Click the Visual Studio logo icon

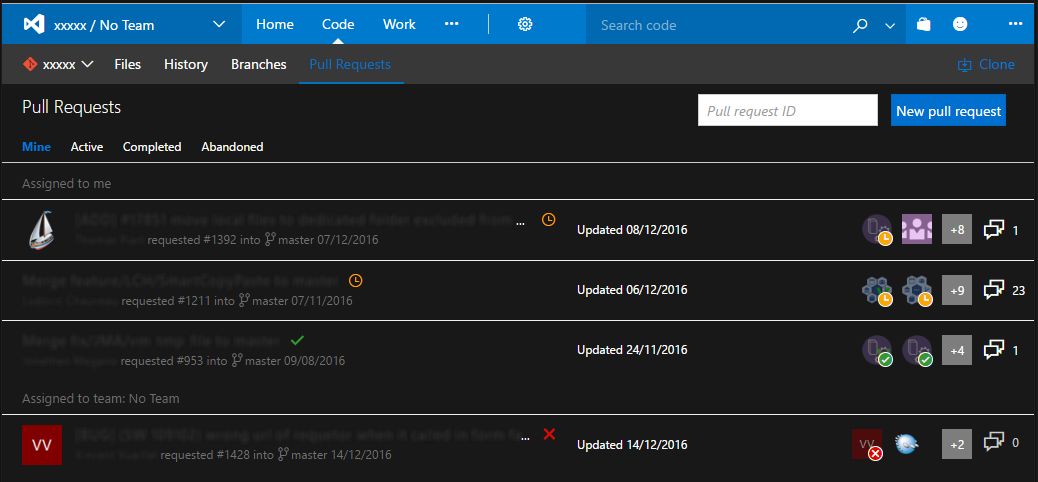34,25
